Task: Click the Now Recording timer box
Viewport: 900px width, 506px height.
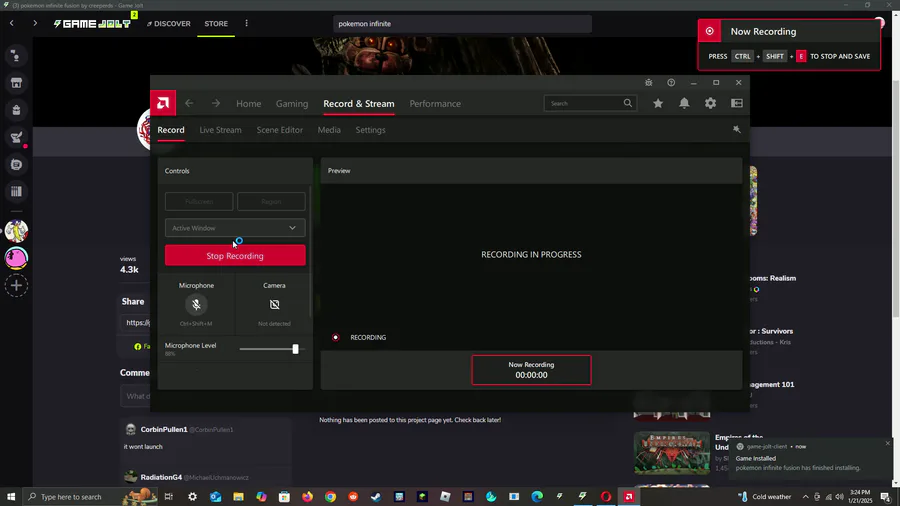Action: coord(531,370)
